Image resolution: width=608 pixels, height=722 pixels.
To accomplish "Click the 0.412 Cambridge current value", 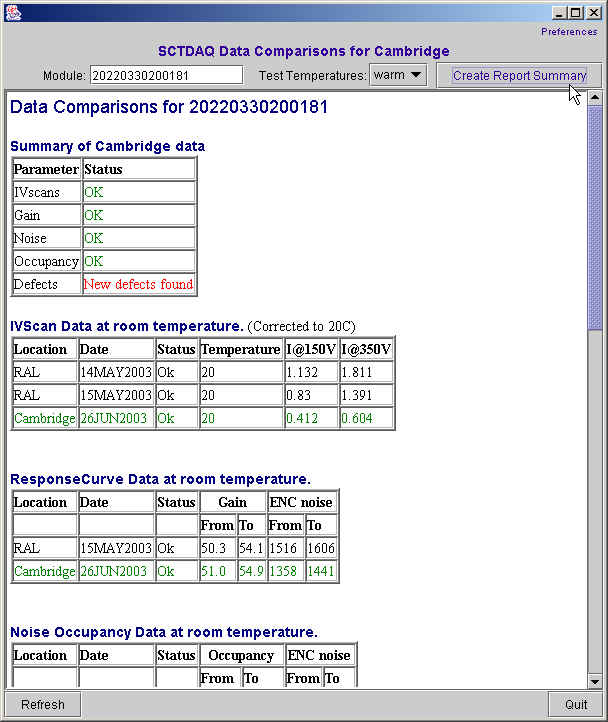I will pos(302,418).
